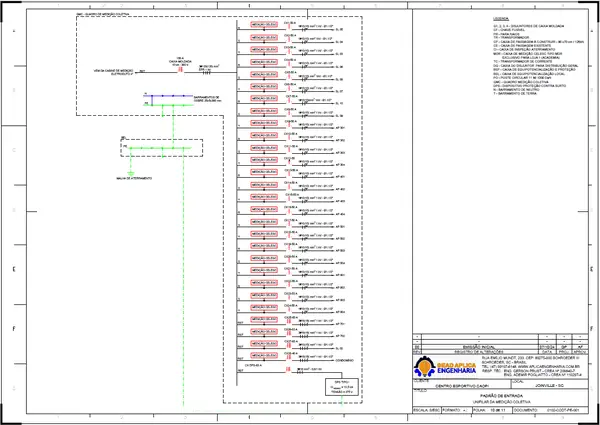Click the Aplica Engenharia lightbulb logo
Screen dimensions: 600x425
pos(424,367)
